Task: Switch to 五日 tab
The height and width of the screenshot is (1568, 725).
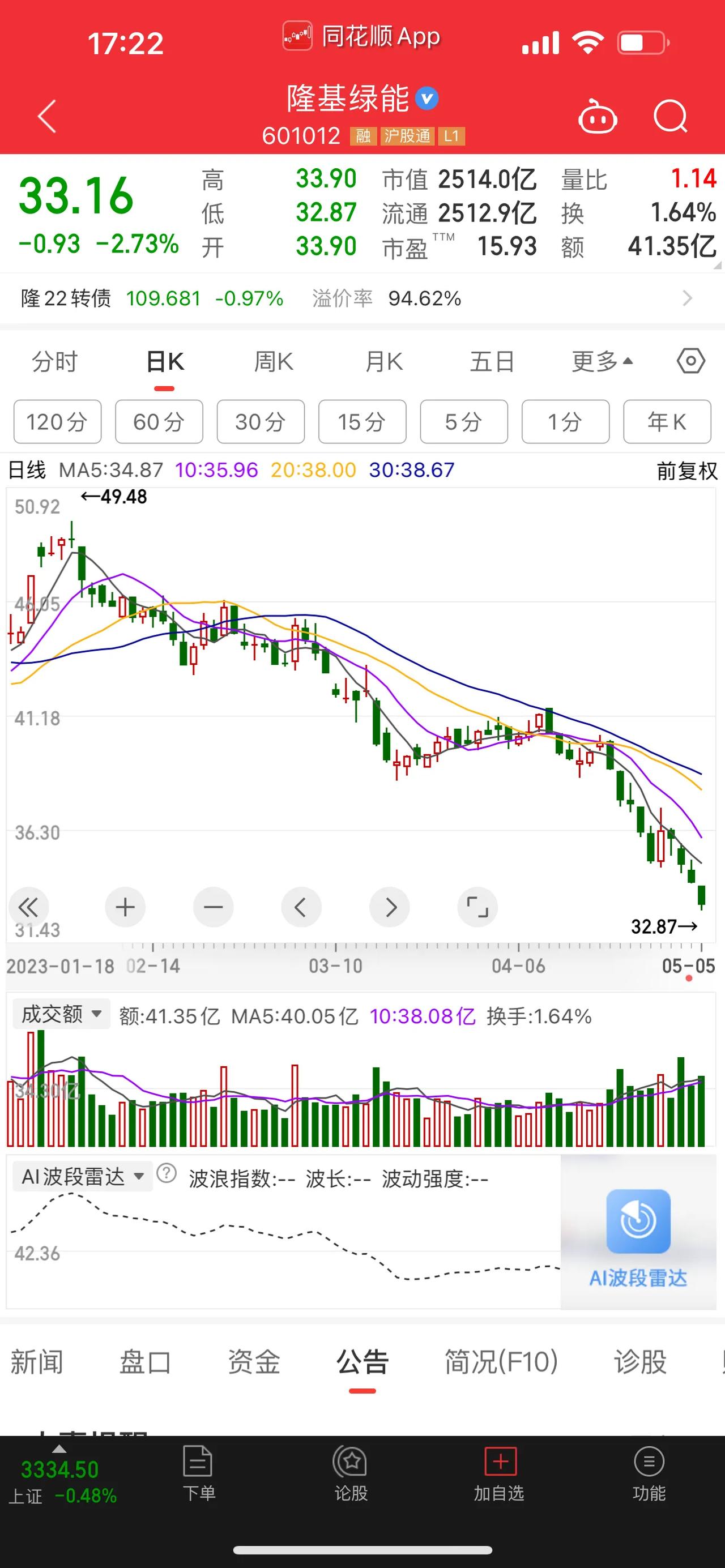Action: pos(492,362)
